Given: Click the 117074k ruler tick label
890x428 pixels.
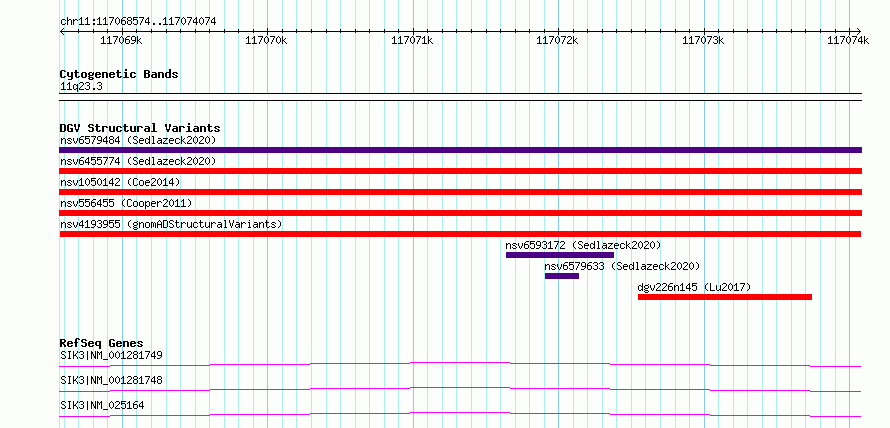Looking at the screenshot, I should (x=848, y=40).
